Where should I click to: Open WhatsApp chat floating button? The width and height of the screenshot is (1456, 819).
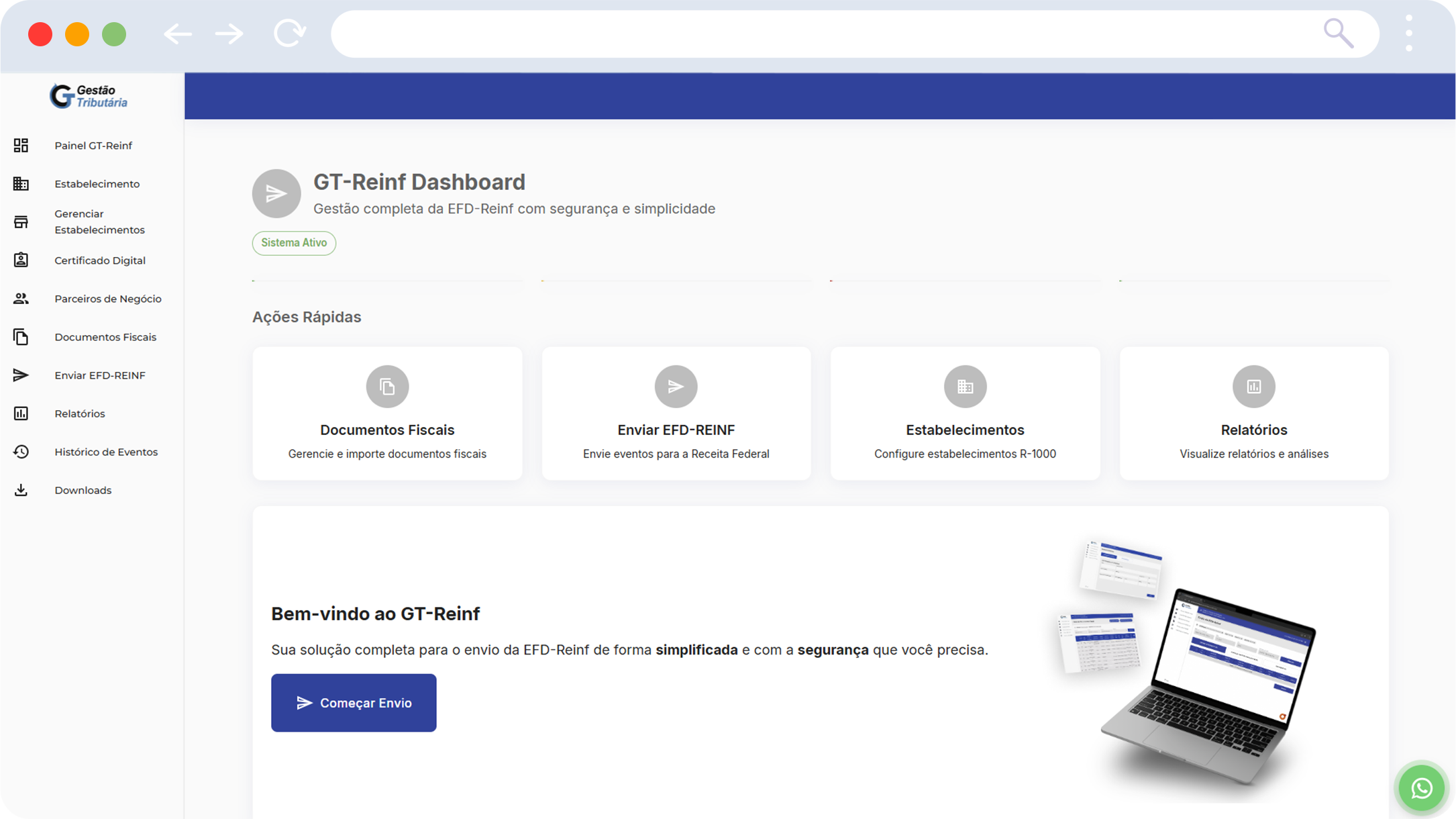pyautogui.click(x=1421, y=788)
